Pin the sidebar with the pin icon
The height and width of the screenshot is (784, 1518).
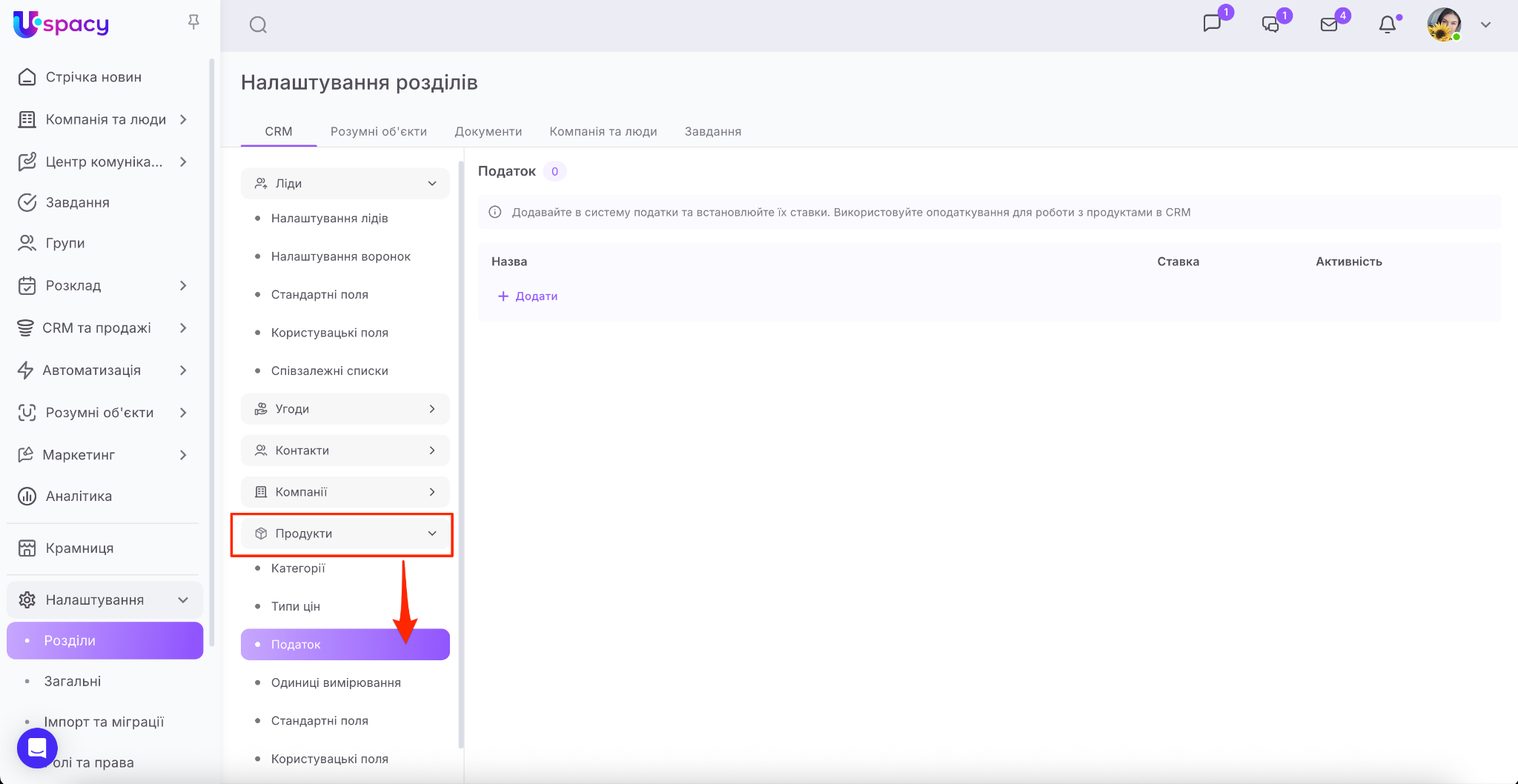(x=193, y=23)
